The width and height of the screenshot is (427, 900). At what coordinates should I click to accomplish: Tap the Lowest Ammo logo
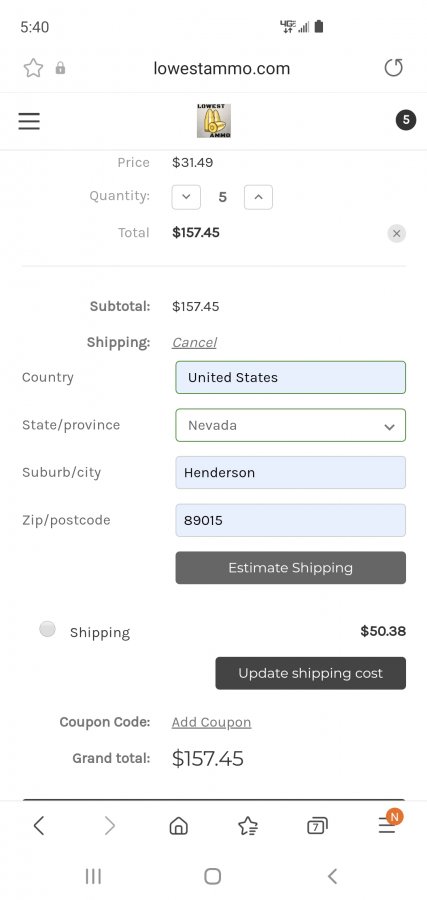(214, 121)
